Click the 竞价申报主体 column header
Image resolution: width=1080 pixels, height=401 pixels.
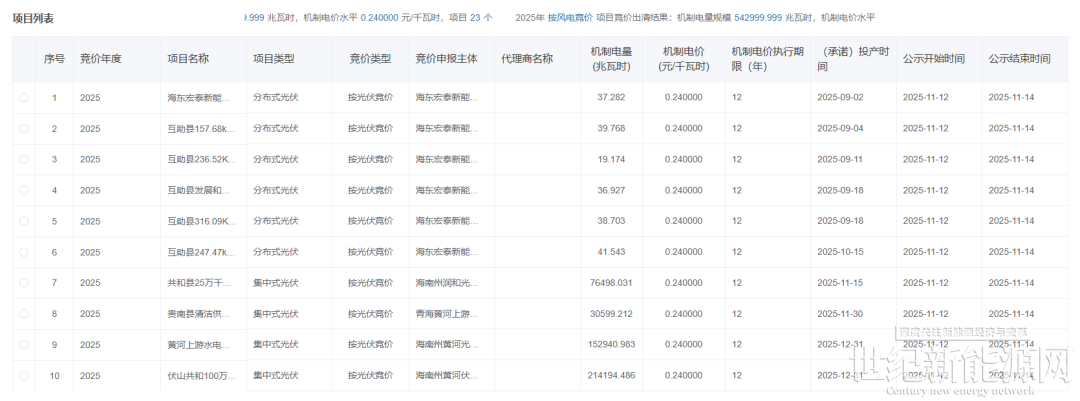[448, 60]
